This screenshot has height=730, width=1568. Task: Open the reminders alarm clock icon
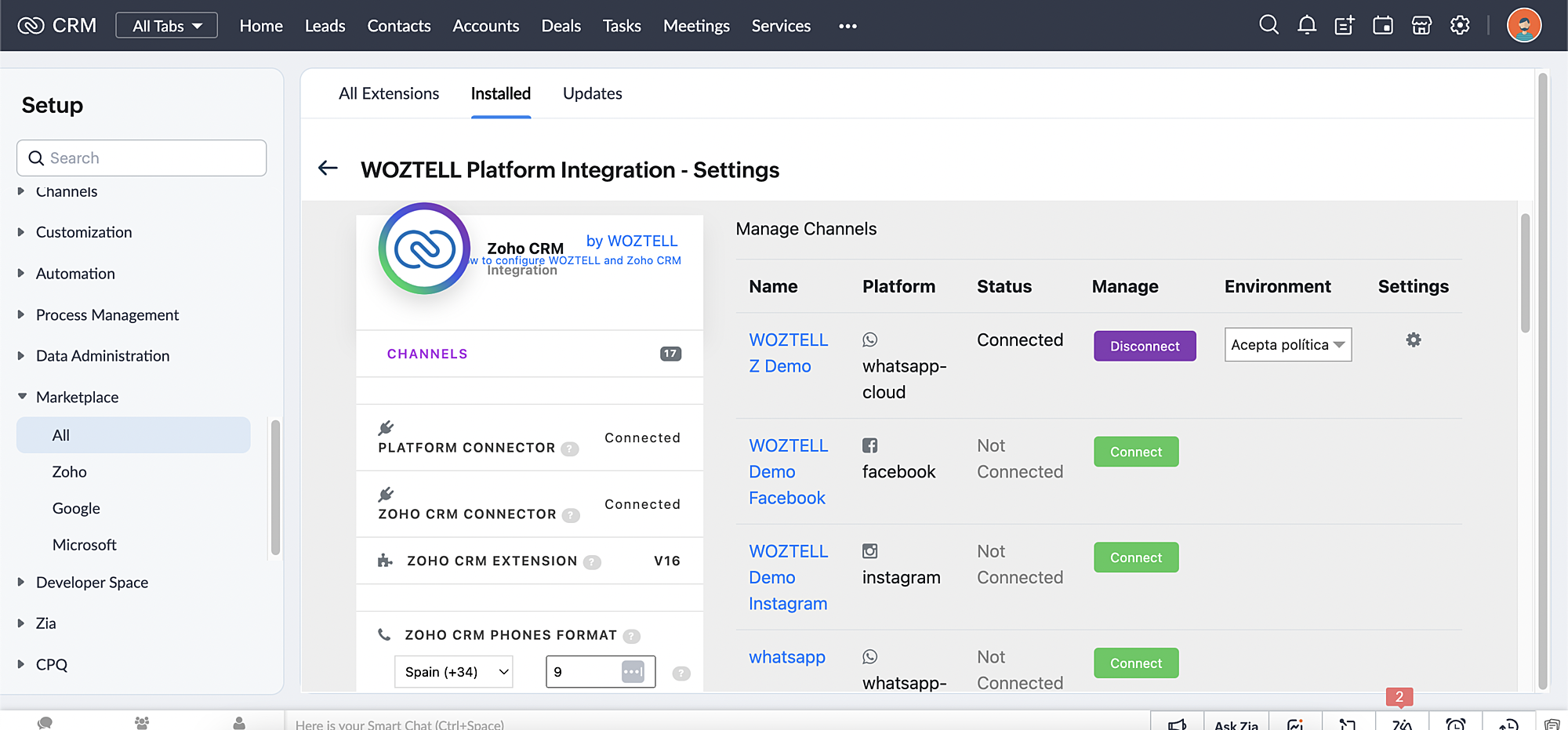click(1456, 724)
